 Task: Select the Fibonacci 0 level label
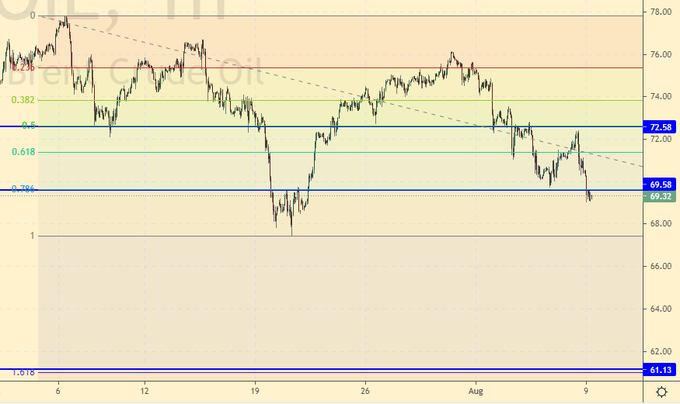[x=32, y=16]
